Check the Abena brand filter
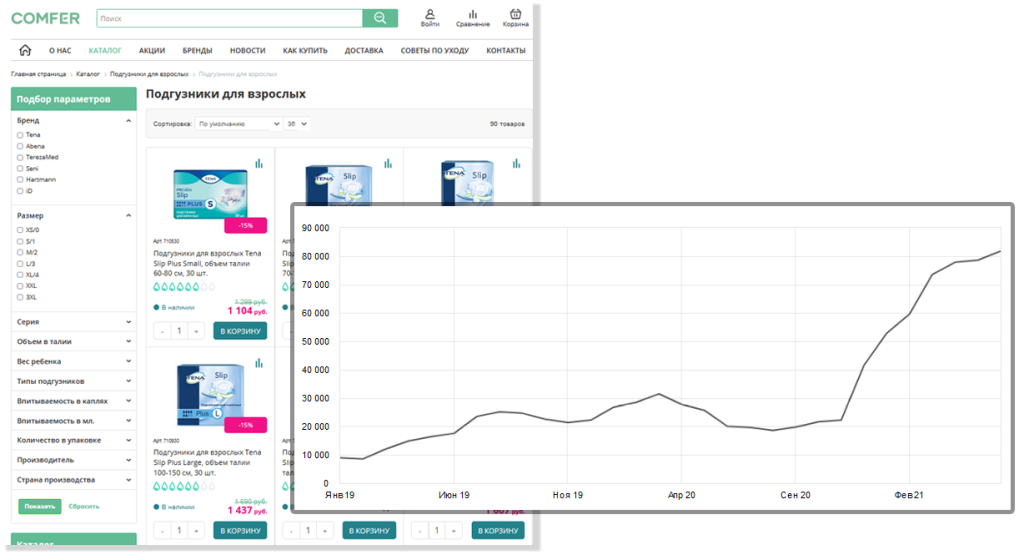Image resolution: width=1024 pixels, height=560 pixels. (x=20, y=146)
